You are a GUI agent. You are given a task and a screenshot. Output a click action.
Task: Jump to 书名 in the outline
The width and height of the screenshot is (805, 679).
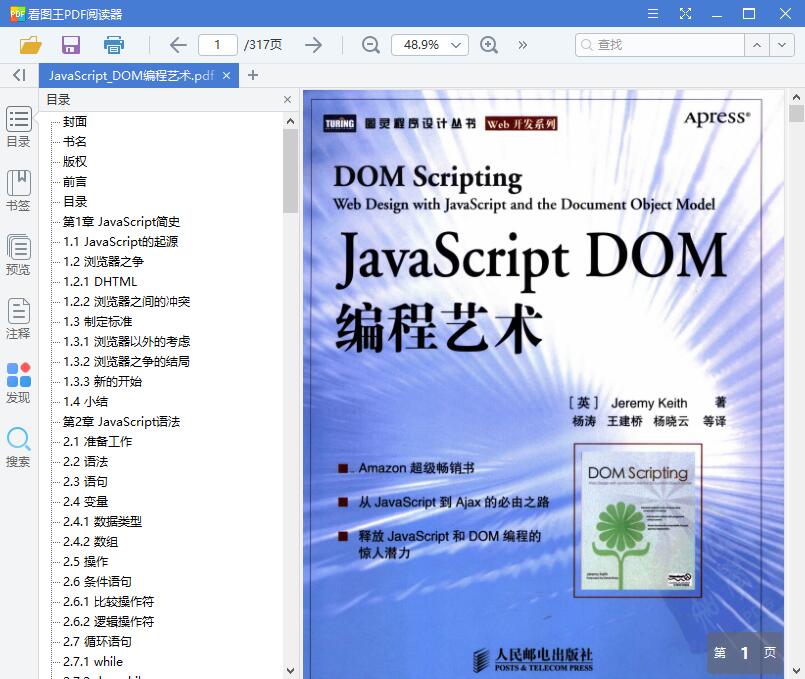tap(75, 142)
